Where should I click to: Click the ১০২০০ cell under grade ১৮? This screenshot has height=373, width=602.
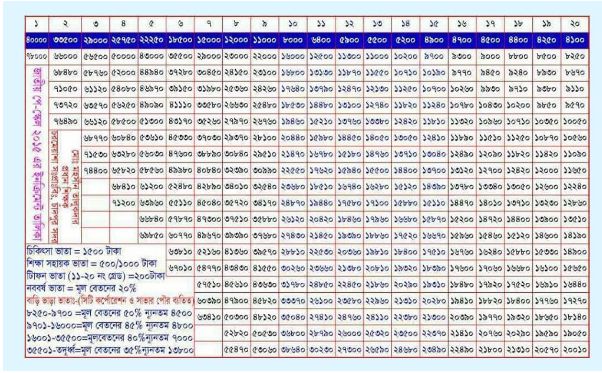coord(518,105)
